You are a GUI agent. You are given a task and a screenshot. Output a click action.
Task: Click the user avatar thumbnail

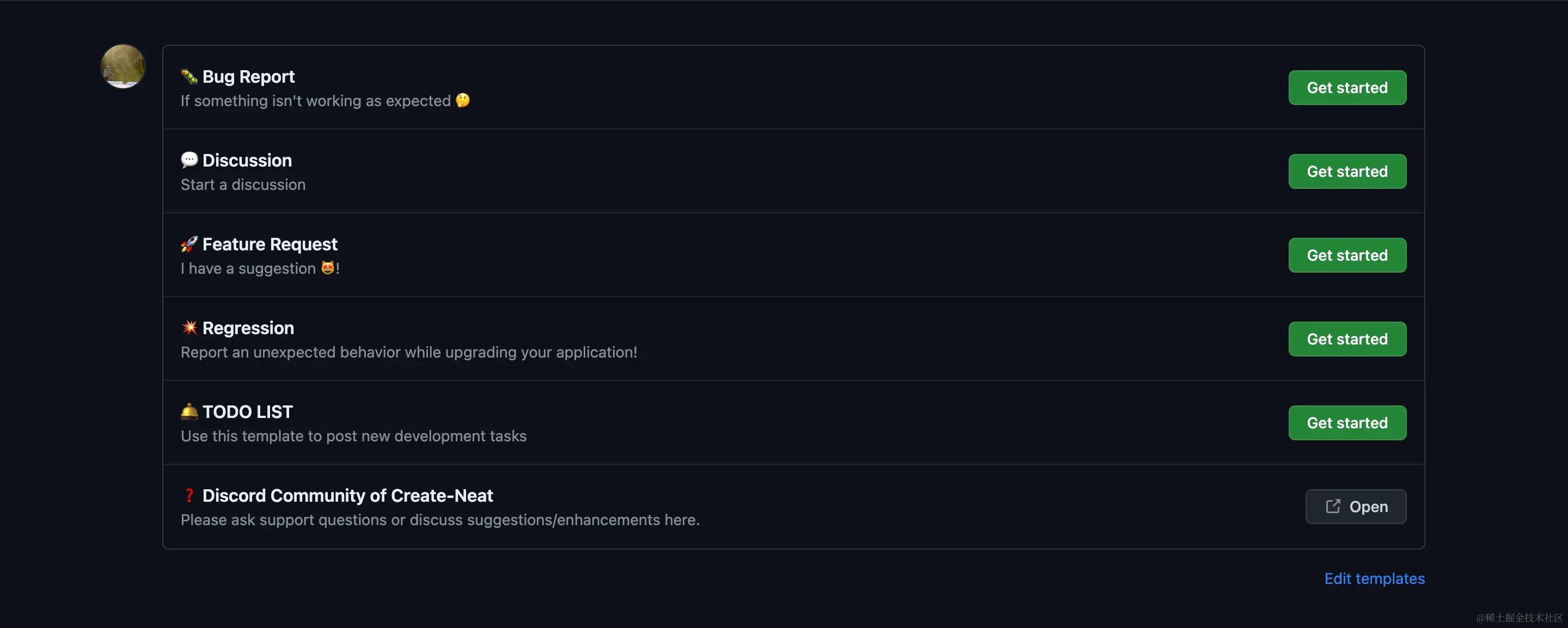tap(123, 66)
